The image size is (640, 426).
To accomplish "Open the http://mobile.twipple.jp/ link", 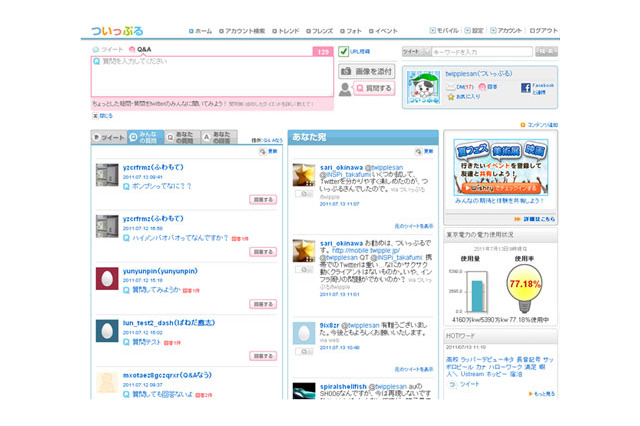I will click(x=366, y=250).
